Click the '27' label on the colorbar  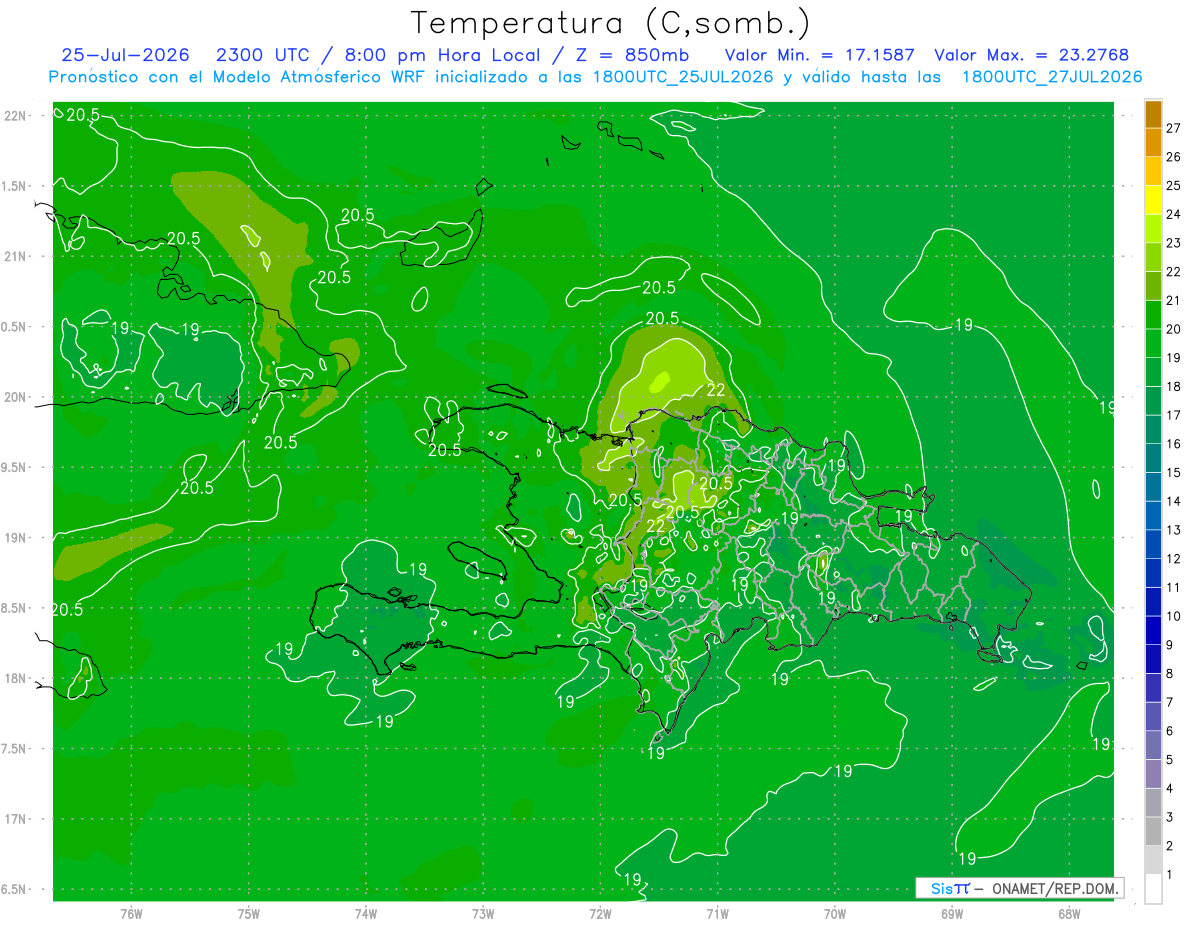click(x=1173, y=128)
